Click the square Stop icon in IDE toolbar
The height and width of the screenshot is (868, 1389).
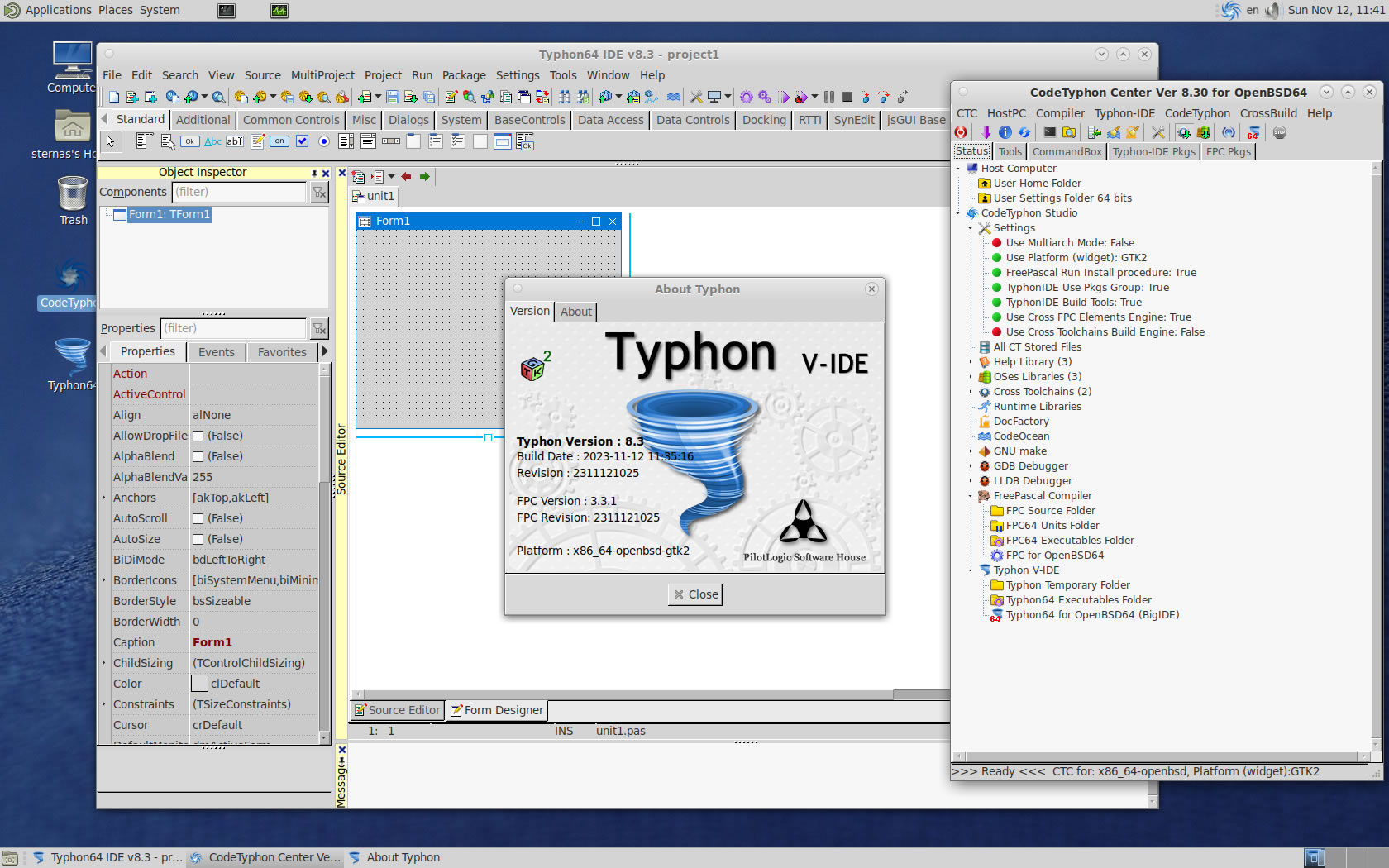click(847, 97)
